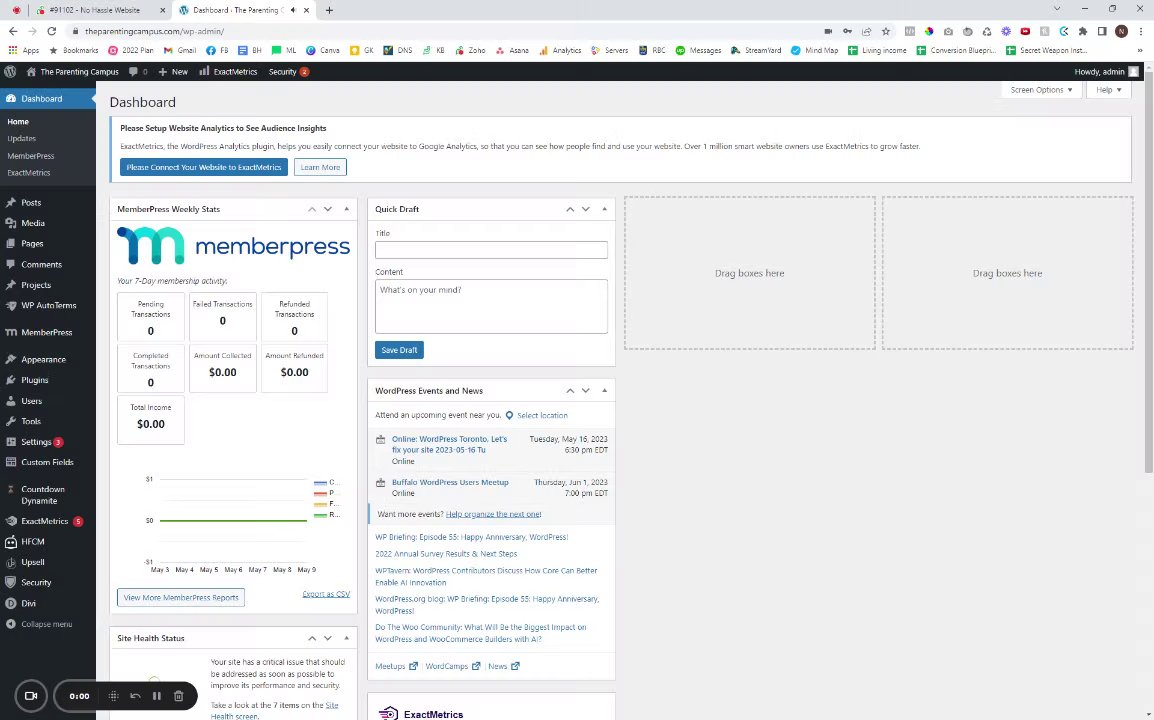Open Custom Fields icon in sidebar

pyautogui.click(x=10, y=462)
